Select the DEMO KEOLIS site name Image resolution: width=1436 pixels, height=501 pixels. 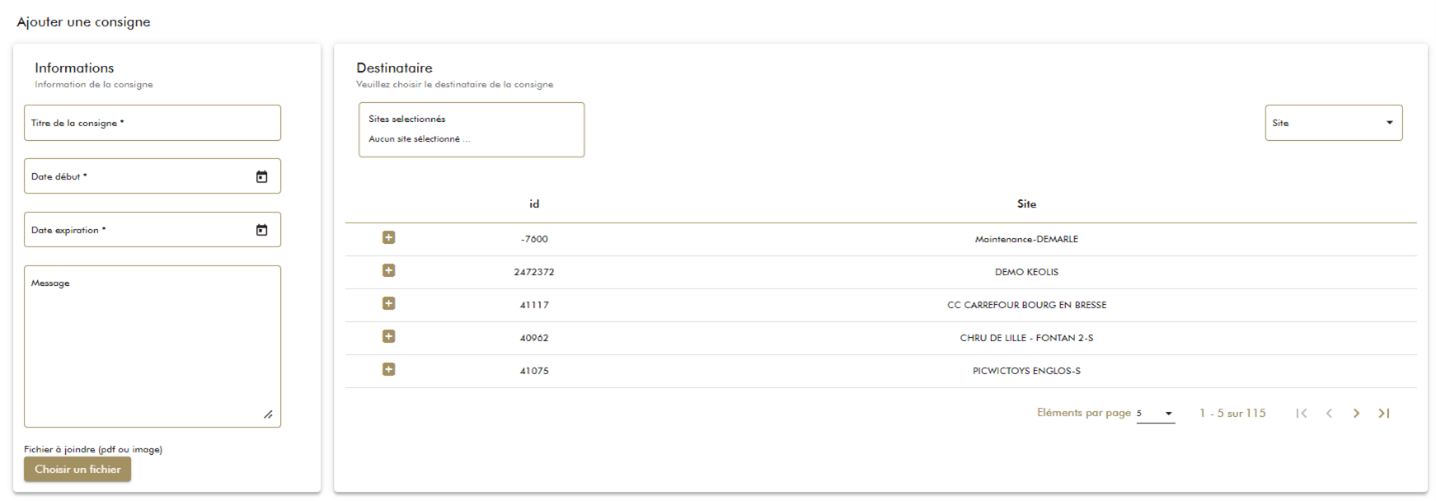(1026, 272)
